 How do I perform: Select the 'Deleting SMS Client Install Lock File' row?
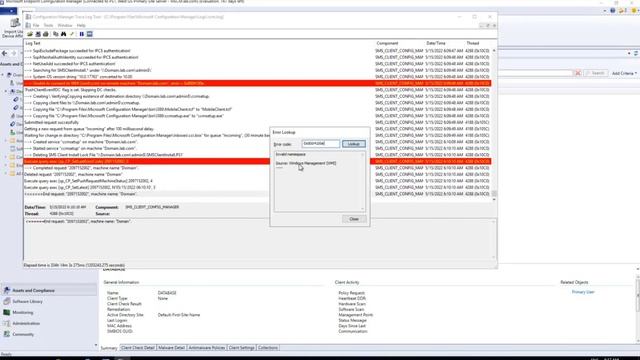click(257, 155)
